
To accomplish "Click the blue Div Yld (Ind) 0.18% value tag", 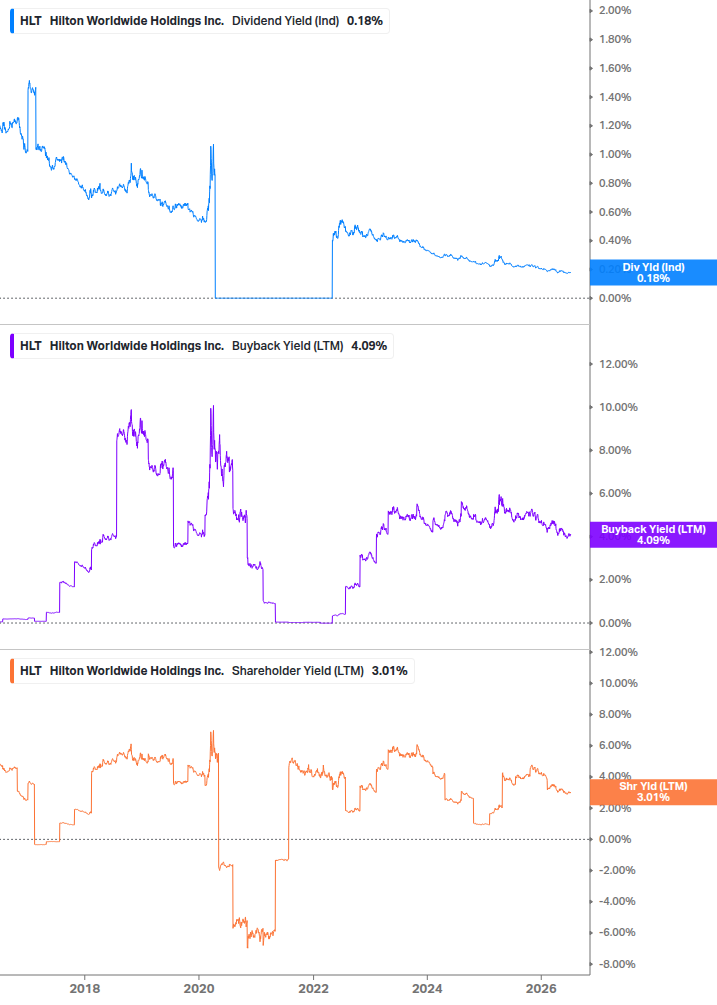I will tap(653, 272).
